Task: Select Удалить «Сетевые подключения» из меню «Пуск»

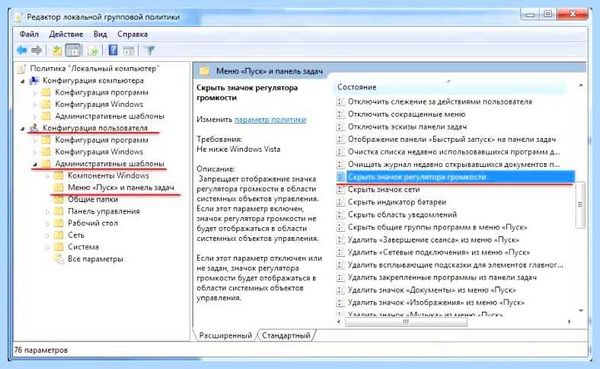Action: [439, 252]
